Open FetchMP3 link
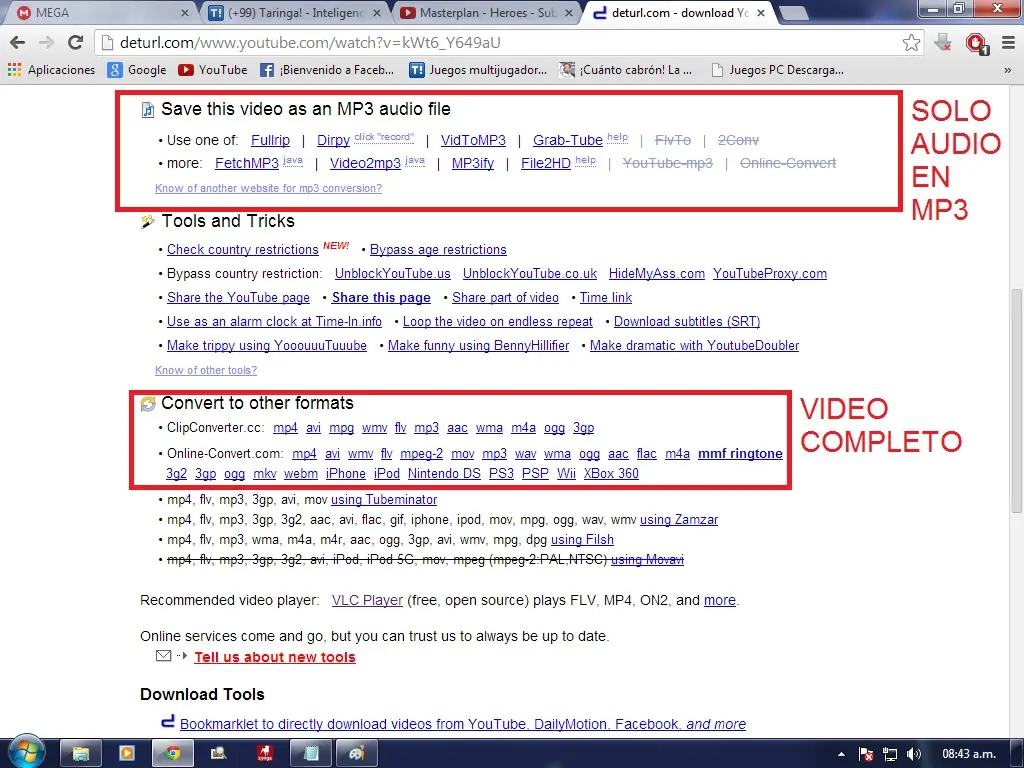1024x768 pixels. click(247, 163)
